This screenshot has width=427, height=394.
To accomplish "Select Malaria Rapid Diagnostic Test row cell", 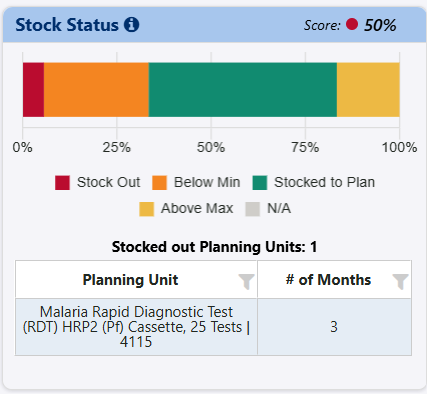I will (136, 327).
